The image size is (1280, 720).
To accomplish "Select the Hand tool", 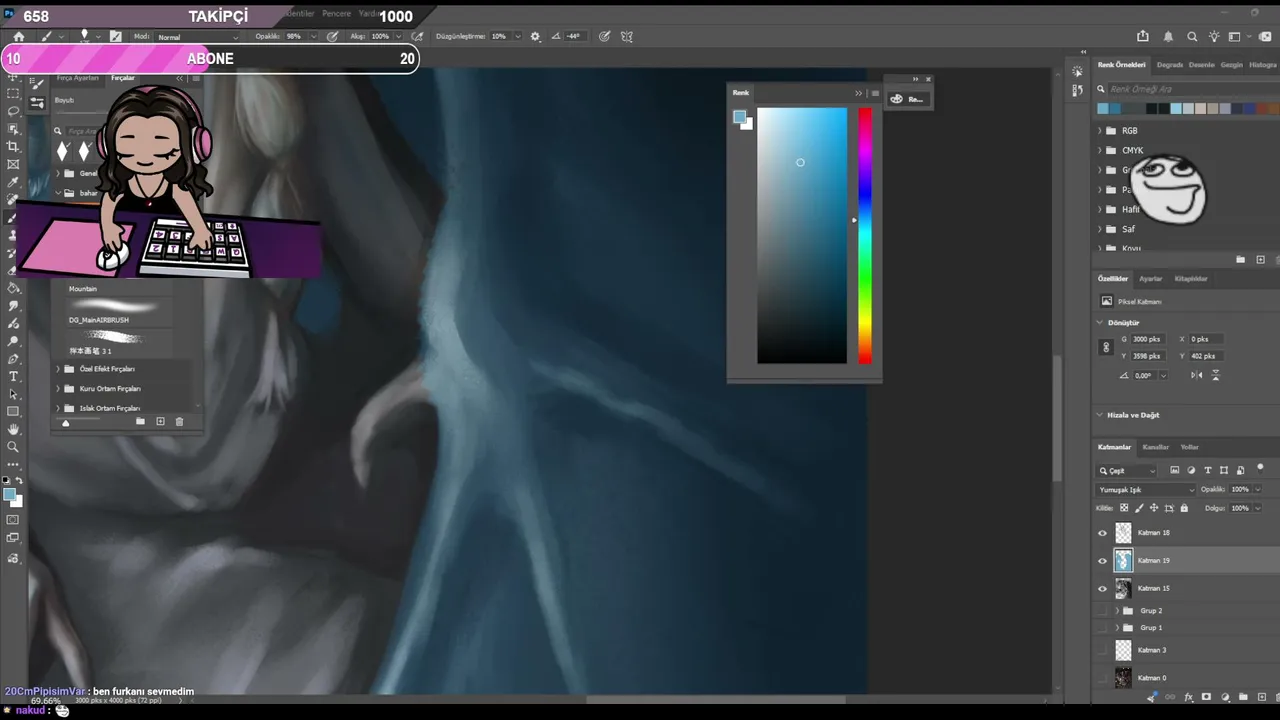I will coord(13,430).
